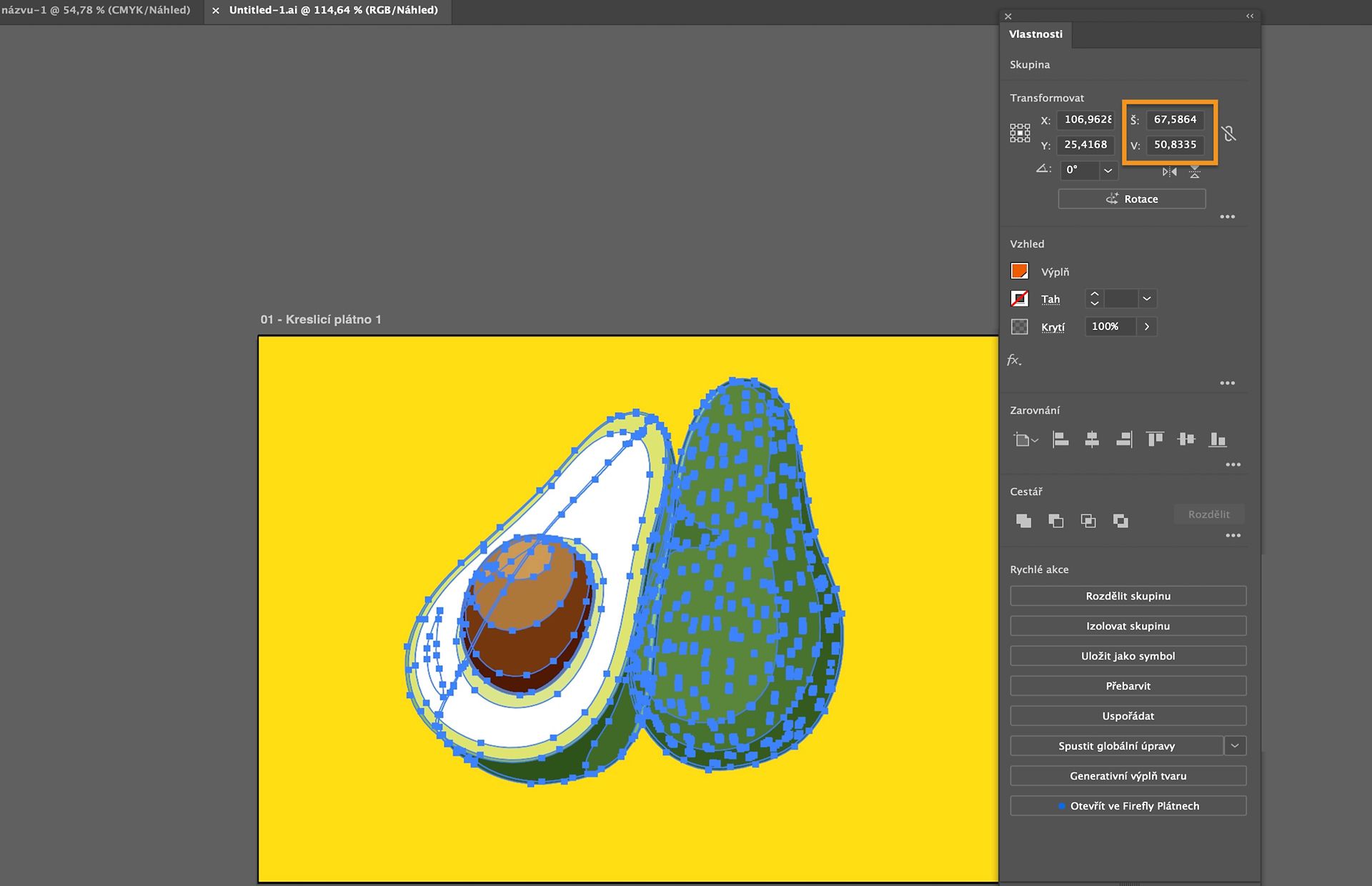Apply Minus Front in Cestář pathfinder
The height and width of the screenshot is (886, 1372).
[1055, 521]
